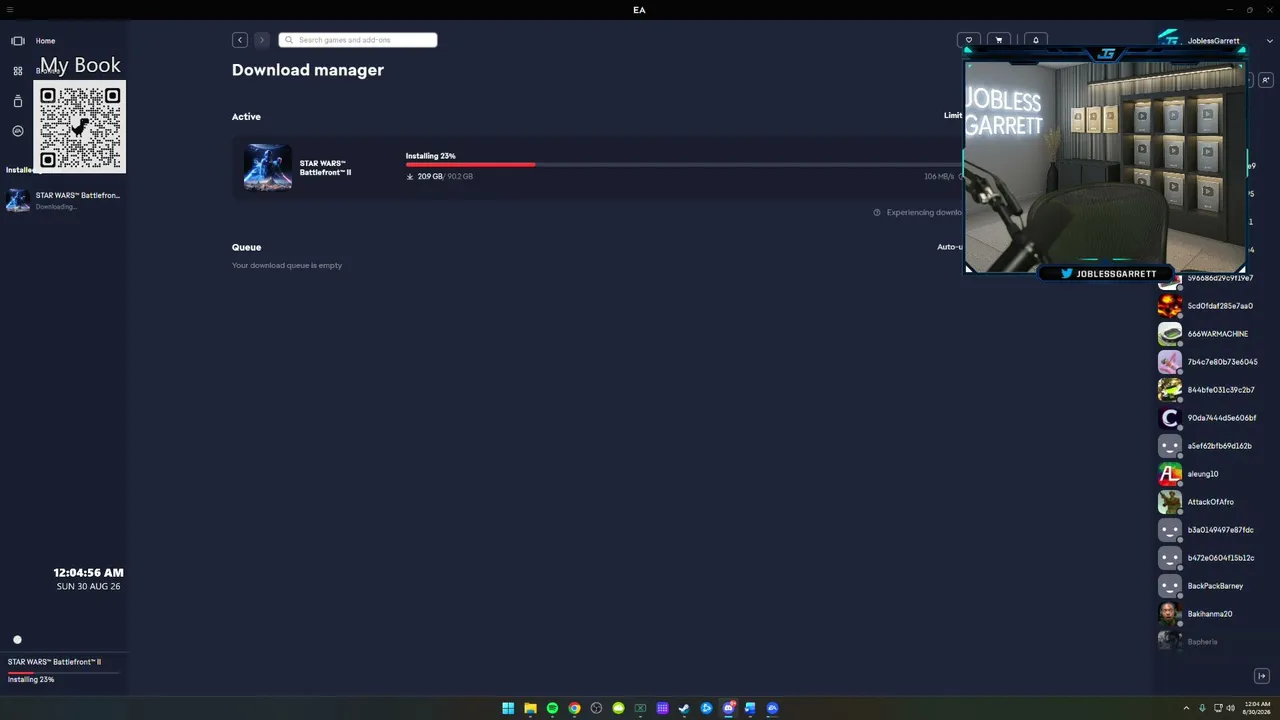The image size is (1280, 720).
Task: Open the Windows Start button
Action: (508, 708)
